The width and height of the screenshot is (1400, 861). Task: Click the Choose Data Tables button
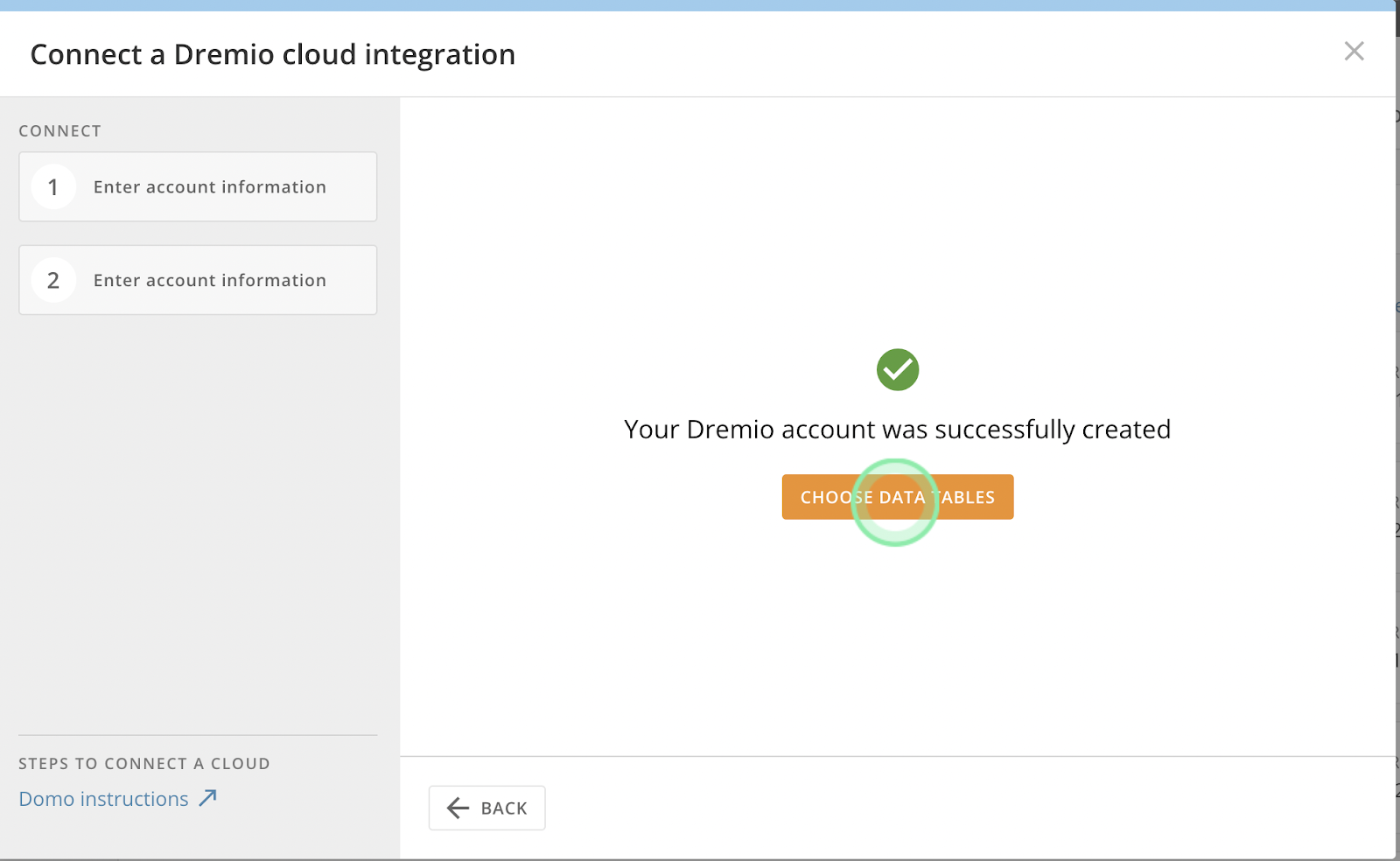click(898, 497)
